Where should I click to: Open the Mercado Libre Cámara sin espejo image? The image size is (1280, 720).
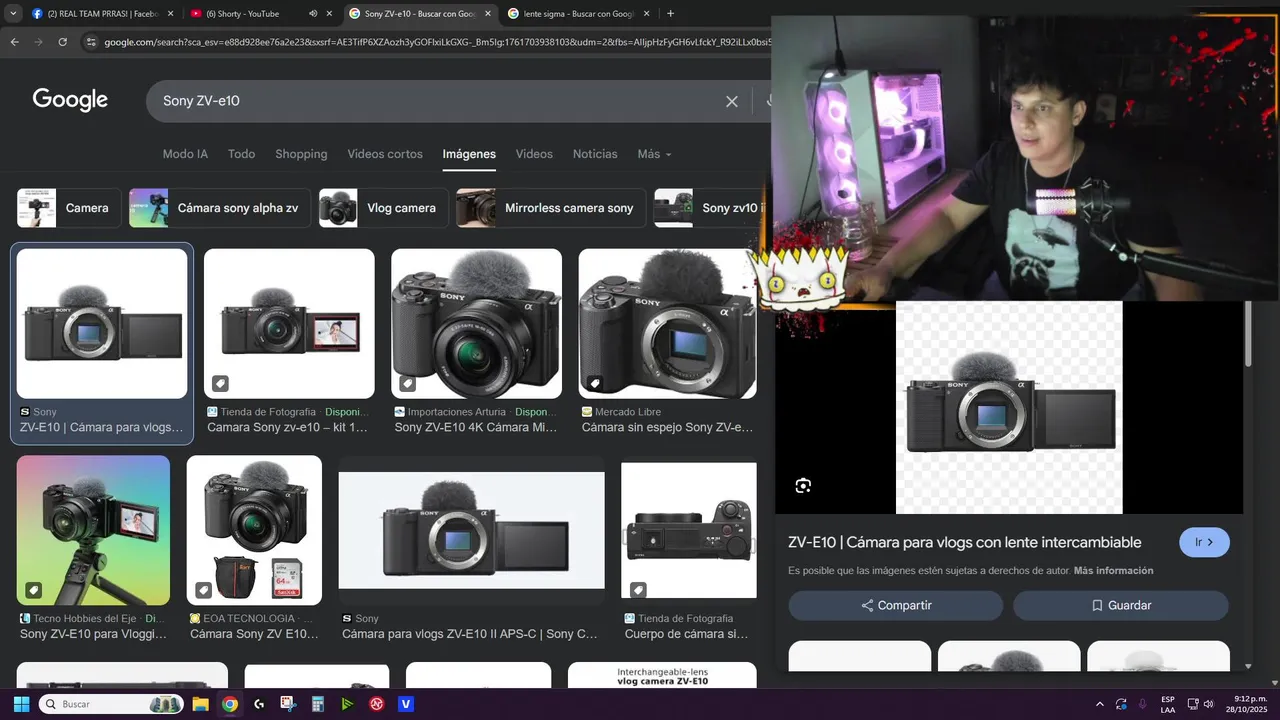pos(667,324)
